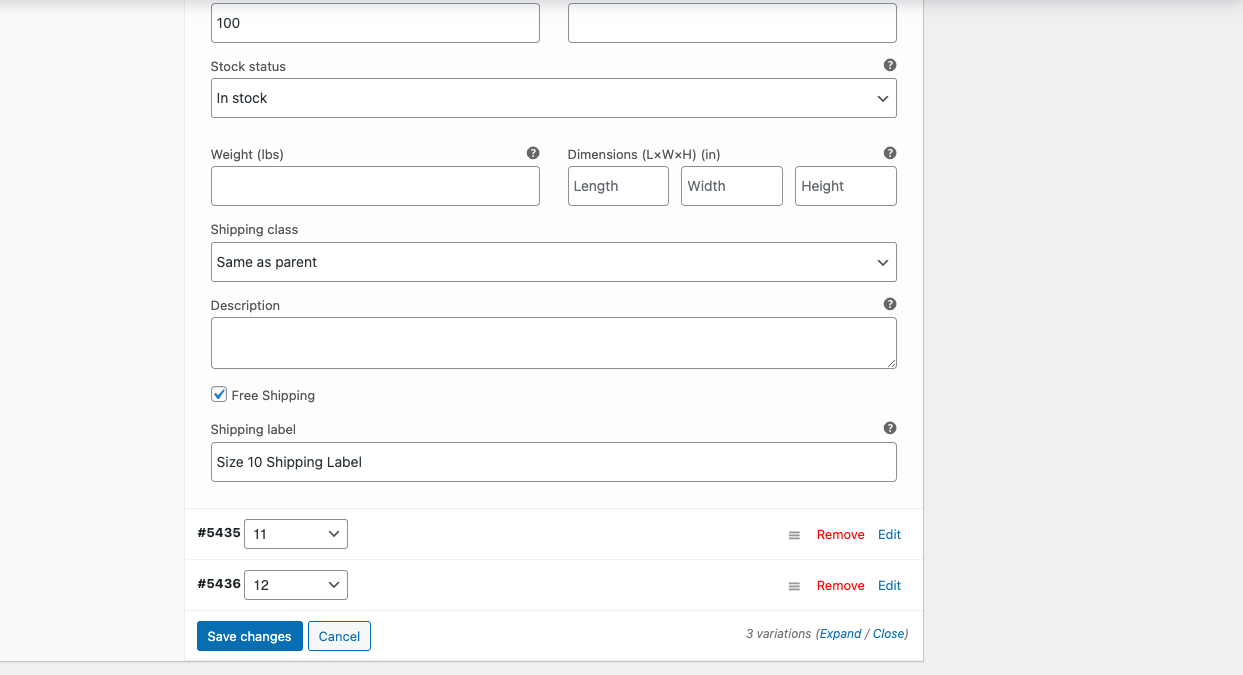Image resolution: width=1243 pixels, height=675 pixels.
Task: Click the Weight help question mark icon
Action: tap(533, 153)
